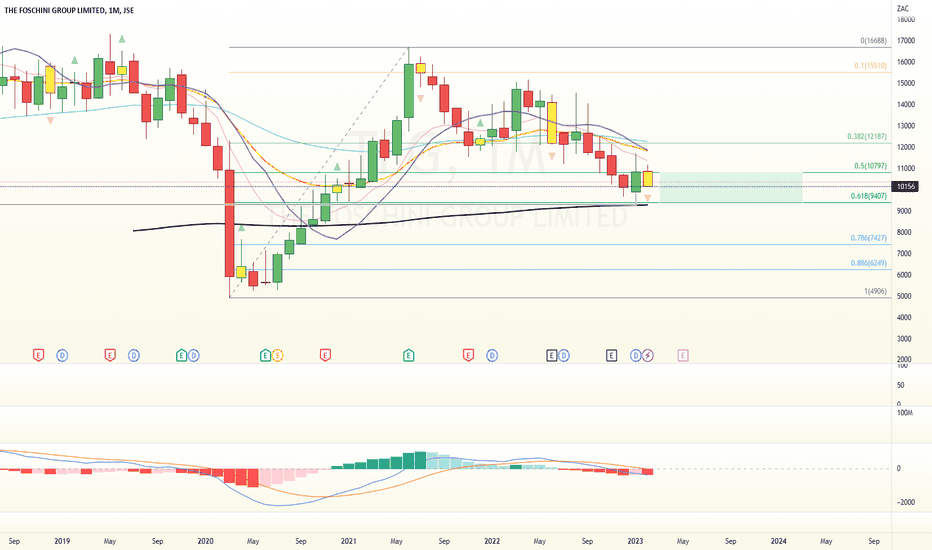Click the 14000 price axis label

[x=906, y=105]
